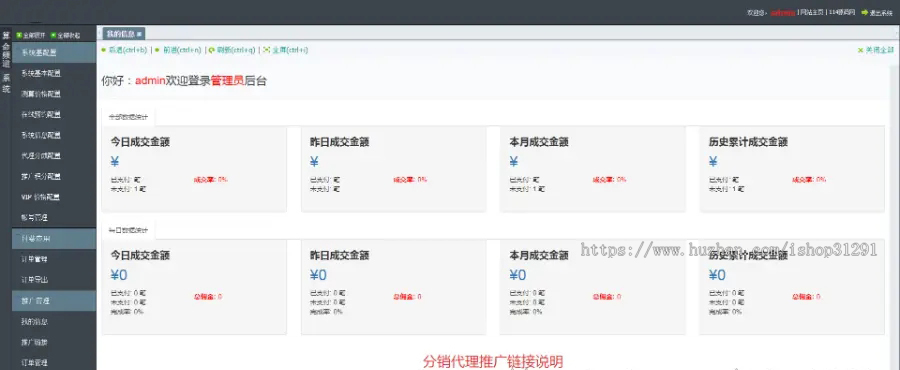Open 代理分成配置 in the sidebar
Screen dimensions: 900x370
coord(41,155)
